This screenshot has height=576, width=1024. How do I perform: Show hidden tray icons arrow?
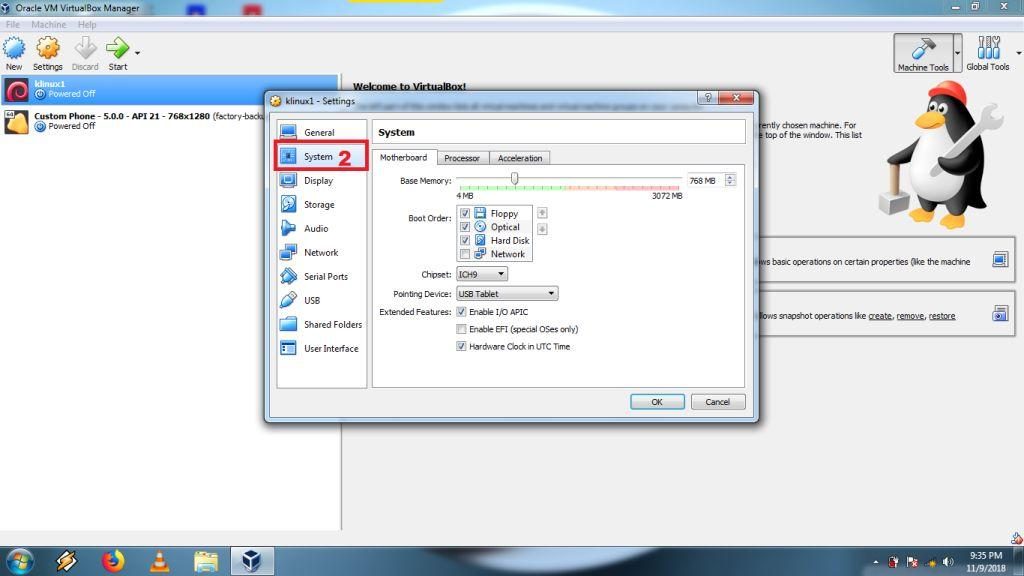876,562
